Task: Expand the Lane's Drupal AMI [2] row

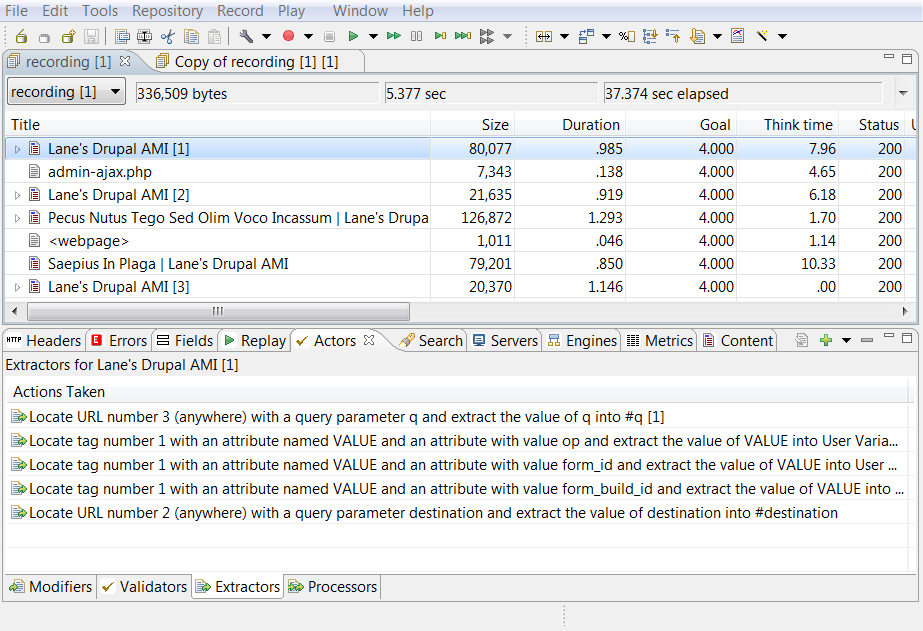Action: pyautogui.click(x=17, y=195)
